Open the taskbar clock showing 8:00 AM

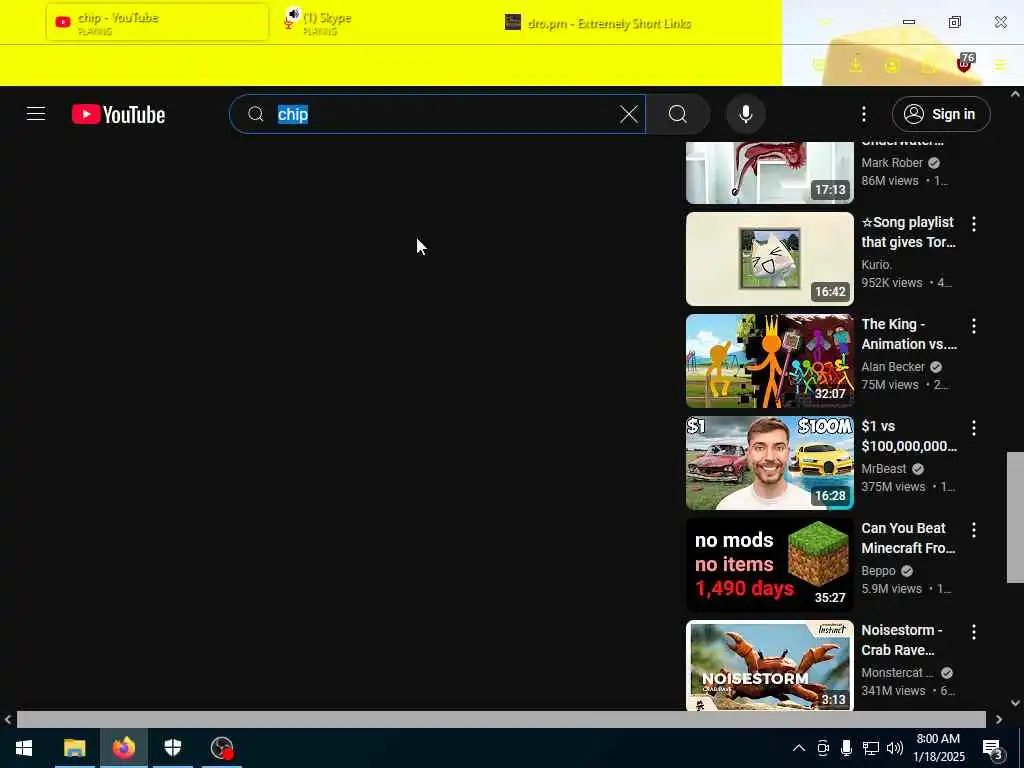coord(938,748)
